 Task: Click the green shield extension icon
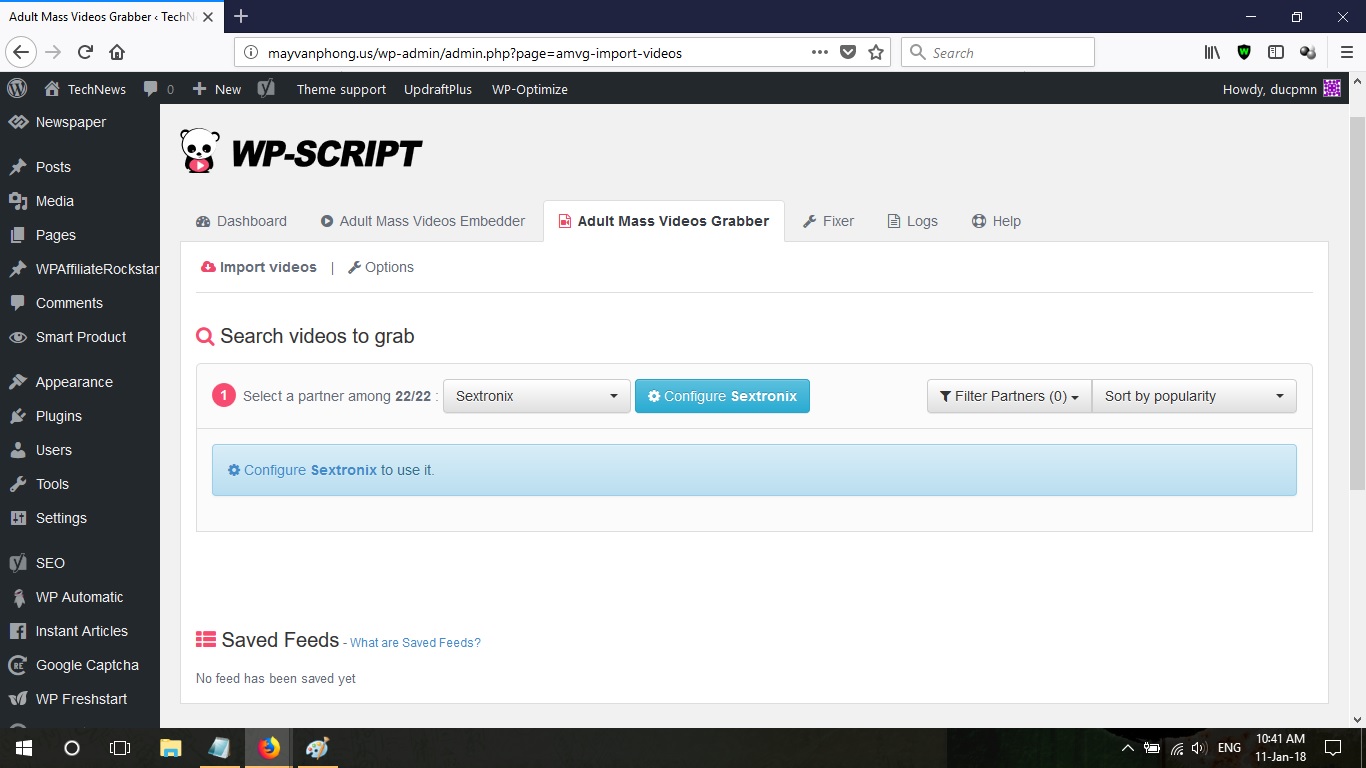[1244, 53]
